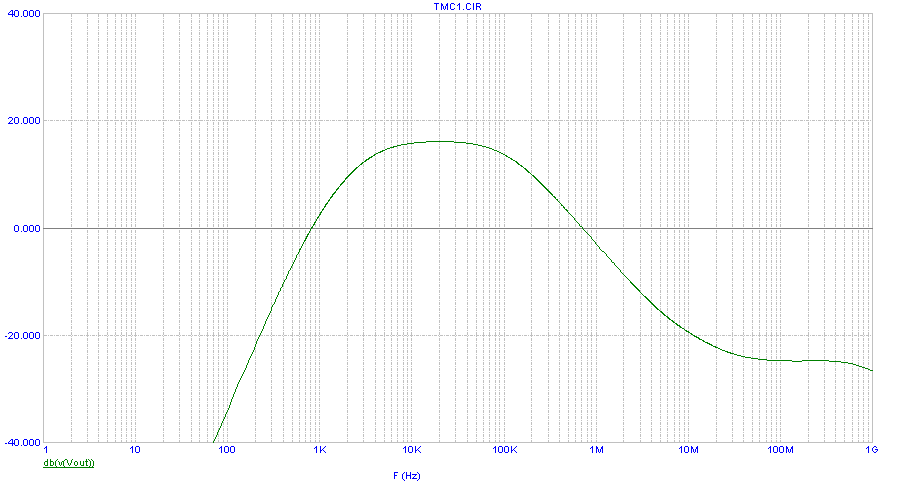Select the -40.000 y-axis value

22,443
